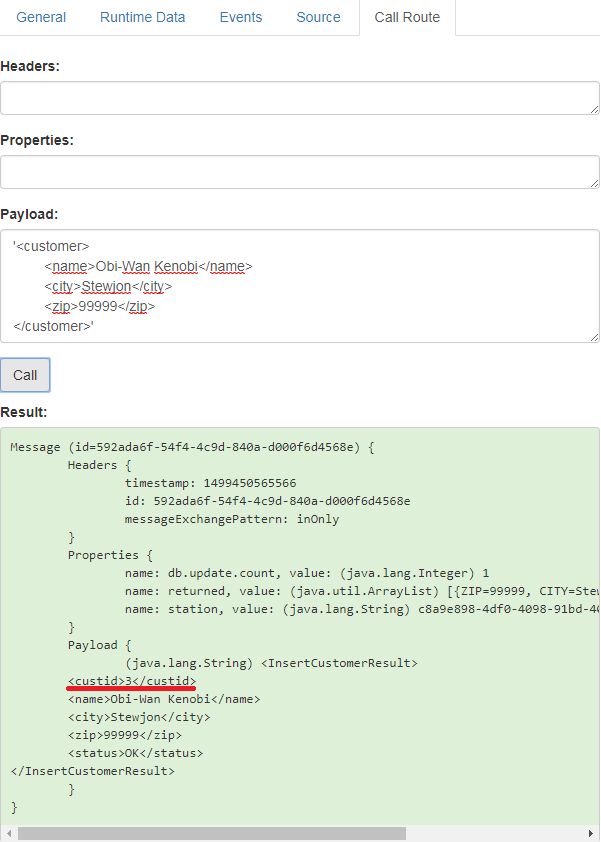Click the scrollbar right arrow

591,833
